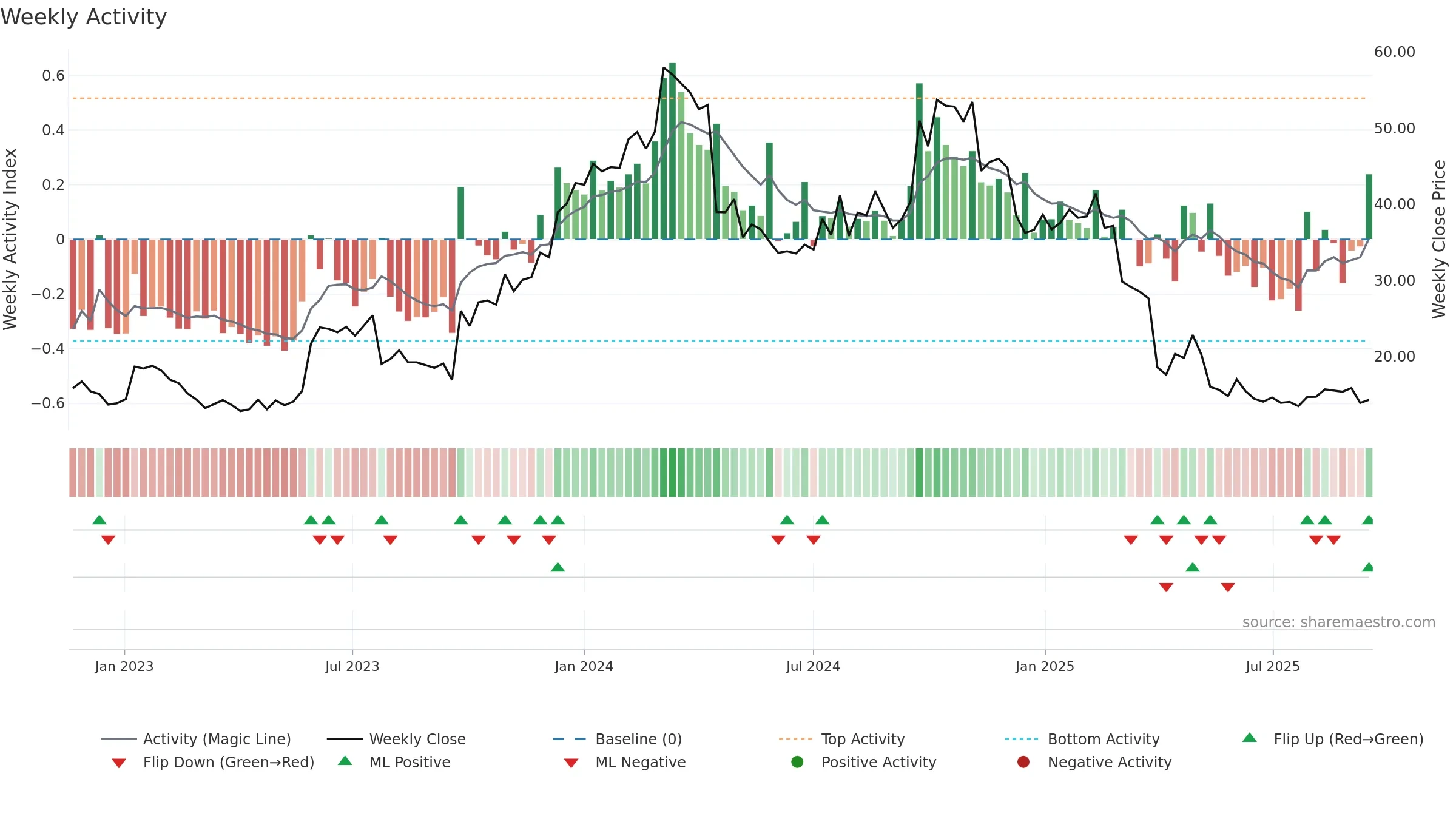The image size is (1456, 819).
Task: Click the Jul 2023 x-axis label
Action: coord(352,666)
